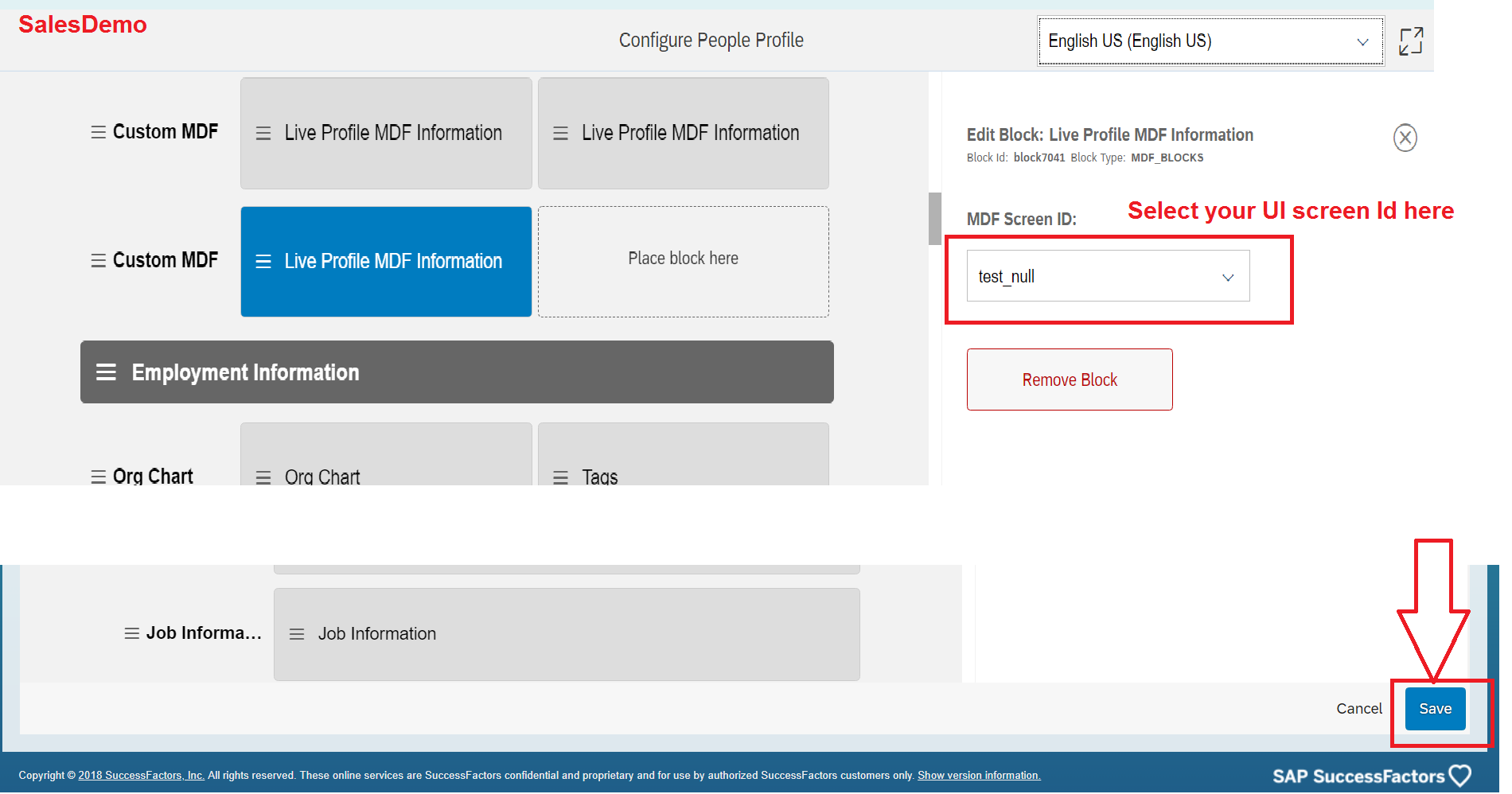The width and height of the screenshot is (1512, 794).
Task: Click the Configure People Profile title
Action: click(711, 41)
